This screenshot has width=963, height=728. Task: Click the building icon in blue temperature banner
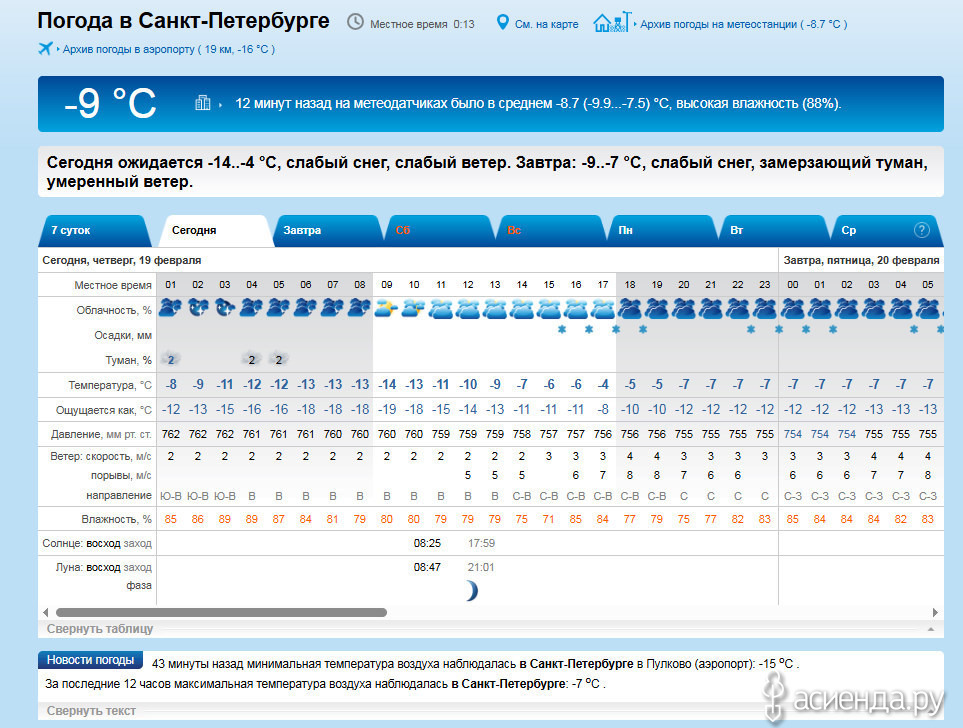tap(203, 102)
